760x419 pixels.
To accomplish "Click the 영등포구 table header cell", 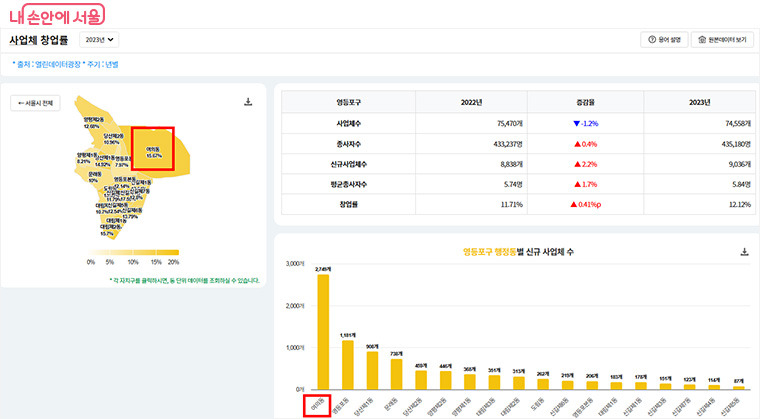I will point(348,102).
